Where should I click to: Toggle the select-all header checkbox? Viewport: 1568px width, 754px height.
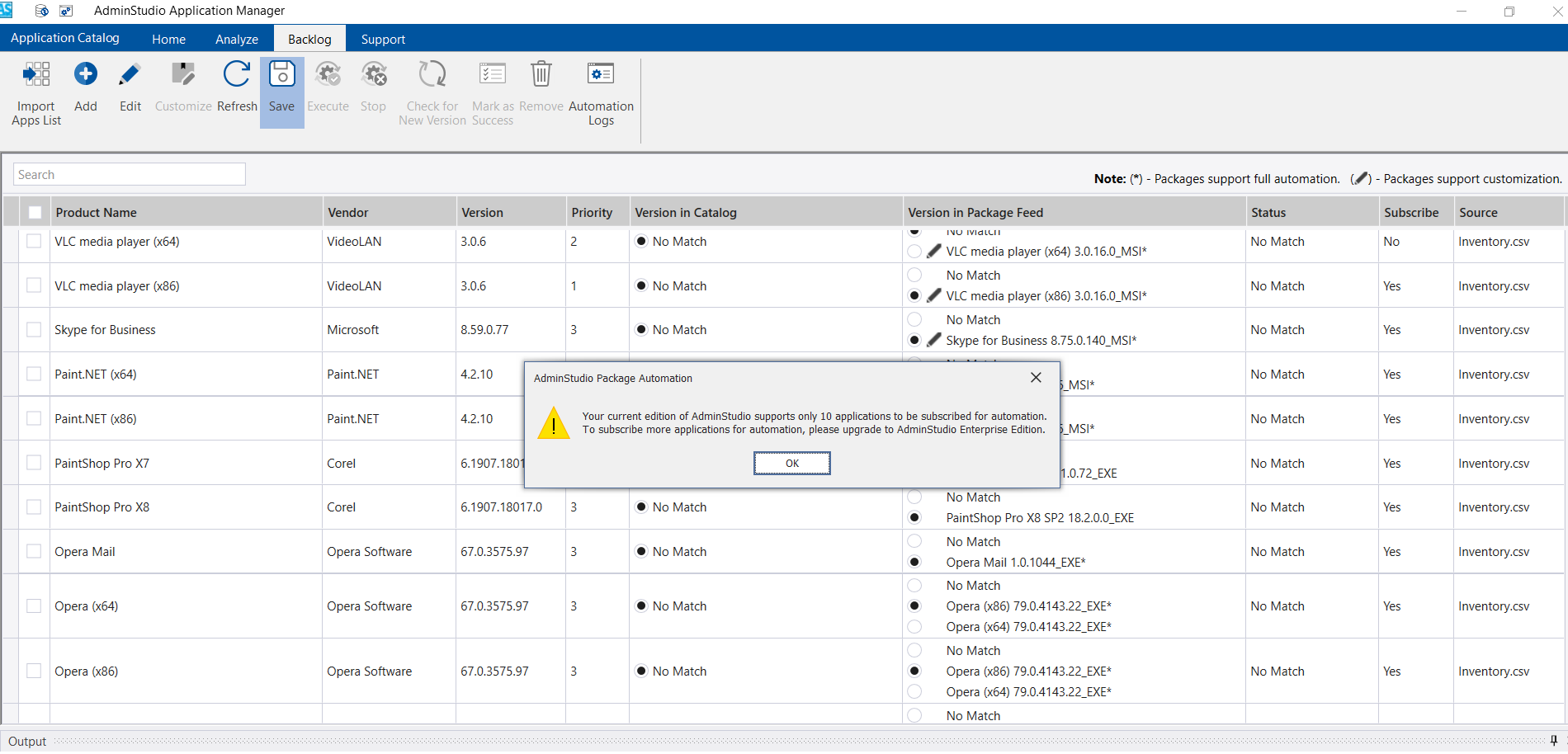pyautogui.click(x=35, y=213)
